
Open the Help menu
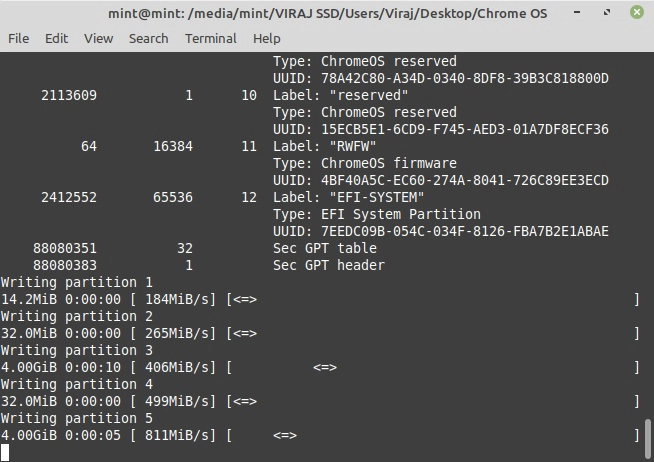point(266,38)
